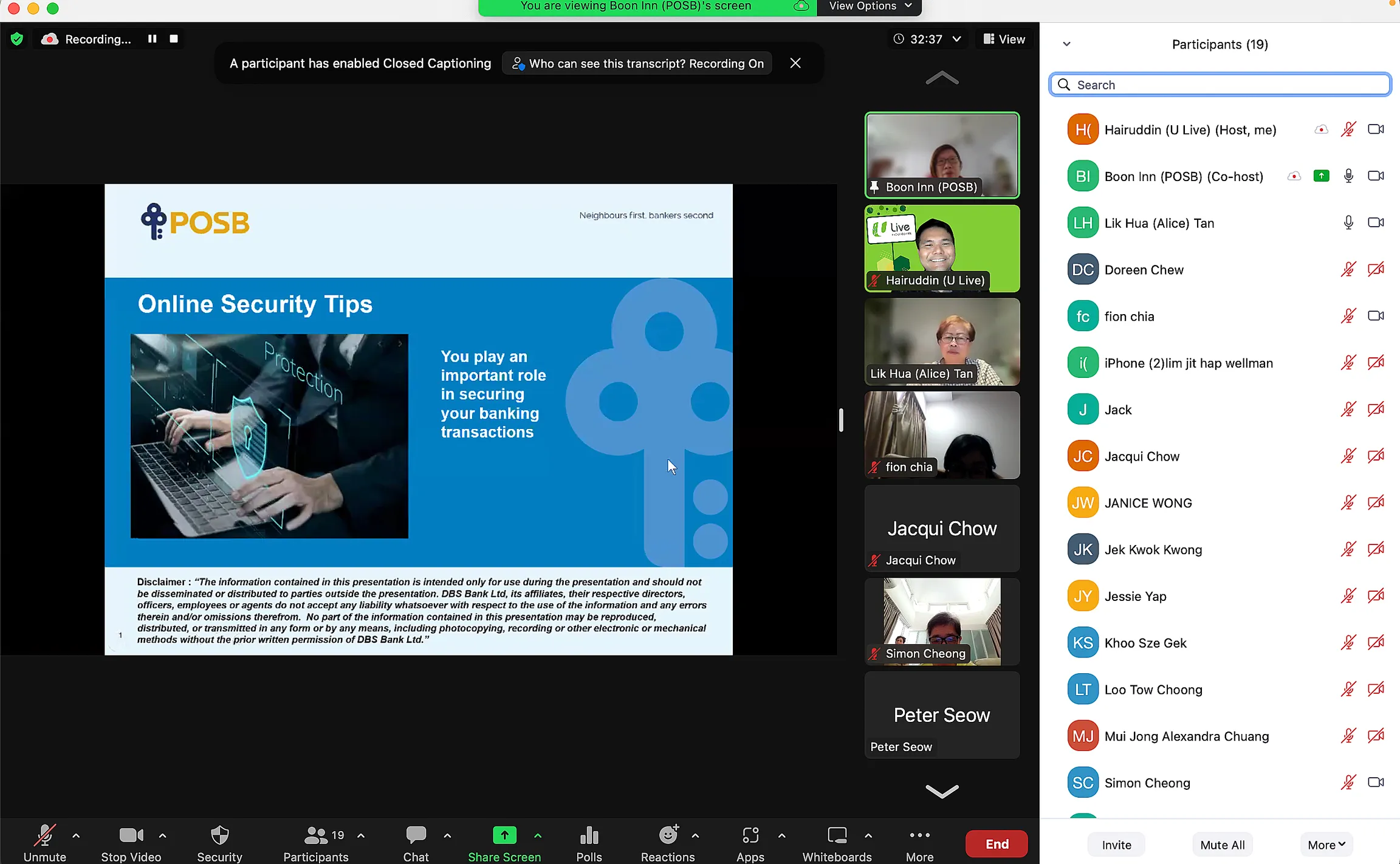Click the Unmute microphone icon
The width and height of the screenshot is (1400, 864).
coord(44,835)
